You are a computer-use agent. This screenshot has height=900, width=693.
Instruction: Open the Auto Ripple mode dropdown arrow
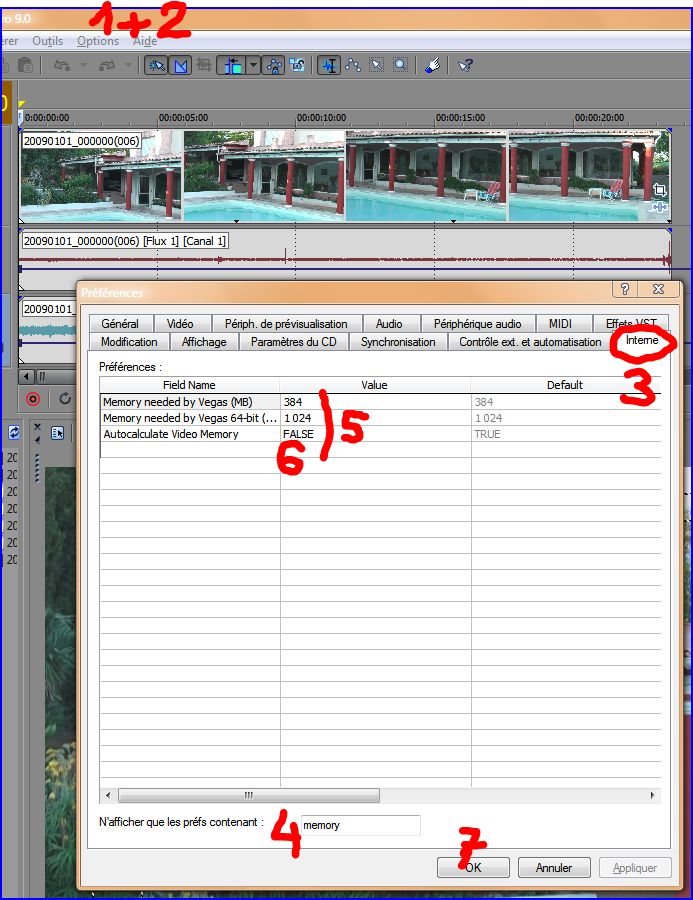253,65
